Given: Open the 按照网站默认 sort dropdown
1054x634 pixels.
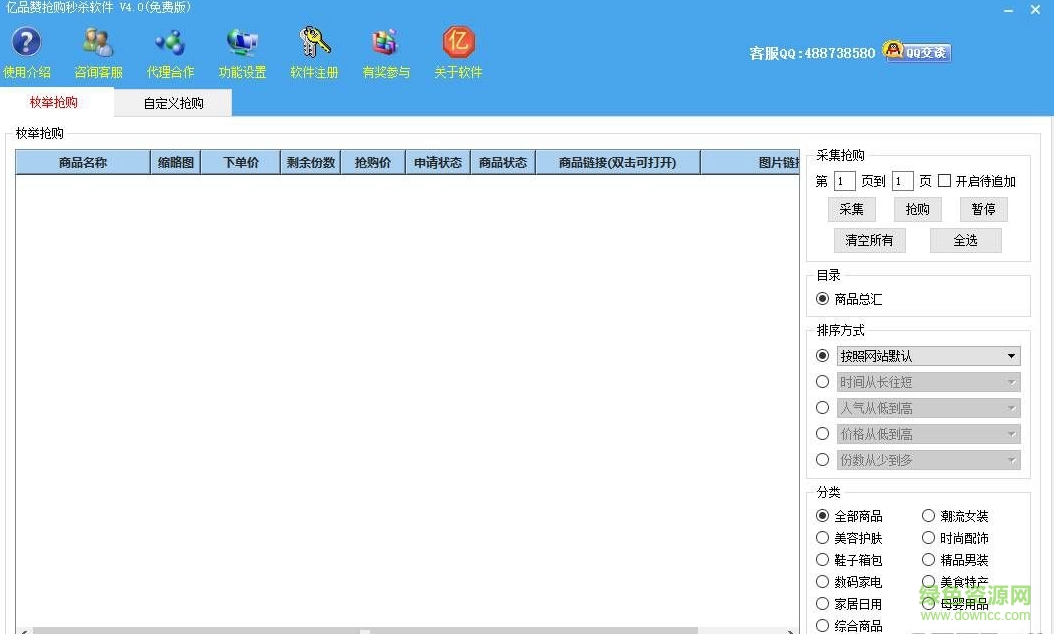Looking at the screenshot, I should (x=928, y=355).
